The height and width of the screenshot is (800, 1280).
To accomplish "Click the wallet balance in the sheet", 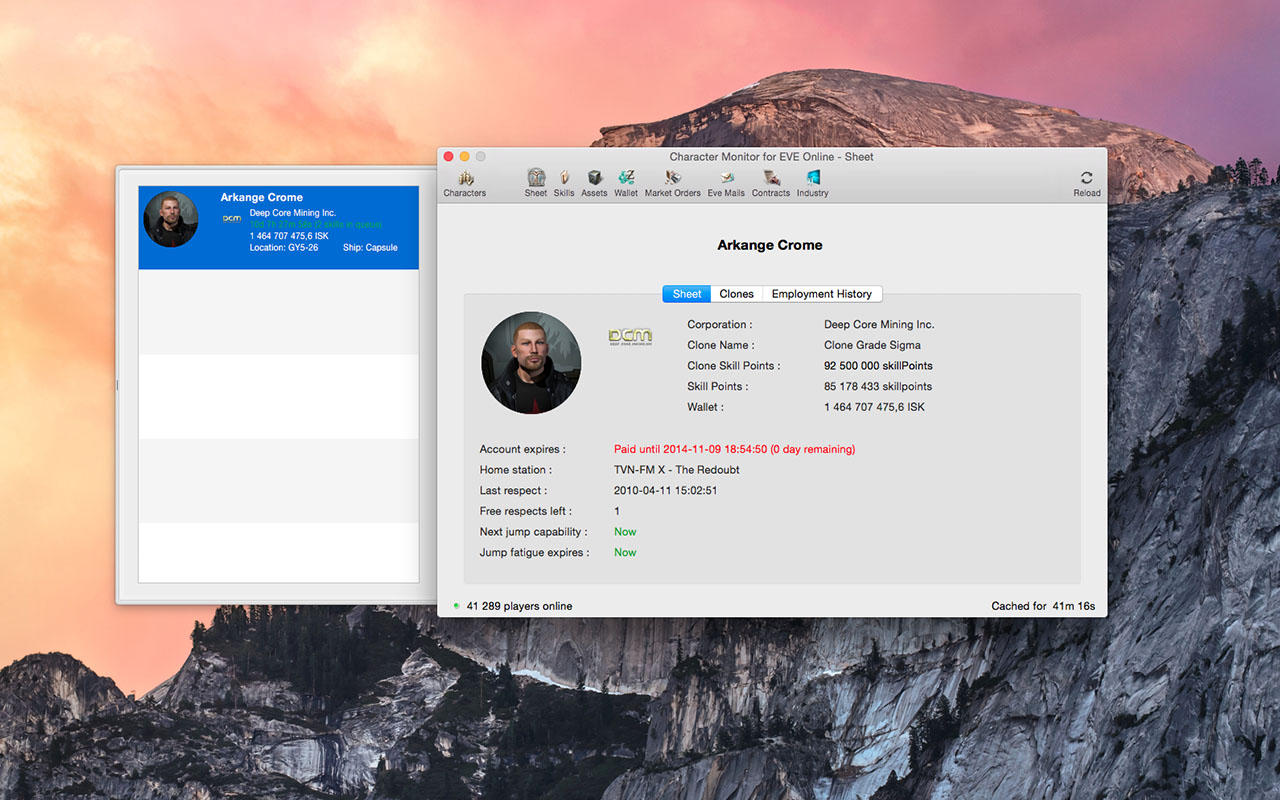I will (x=874, y=407).
